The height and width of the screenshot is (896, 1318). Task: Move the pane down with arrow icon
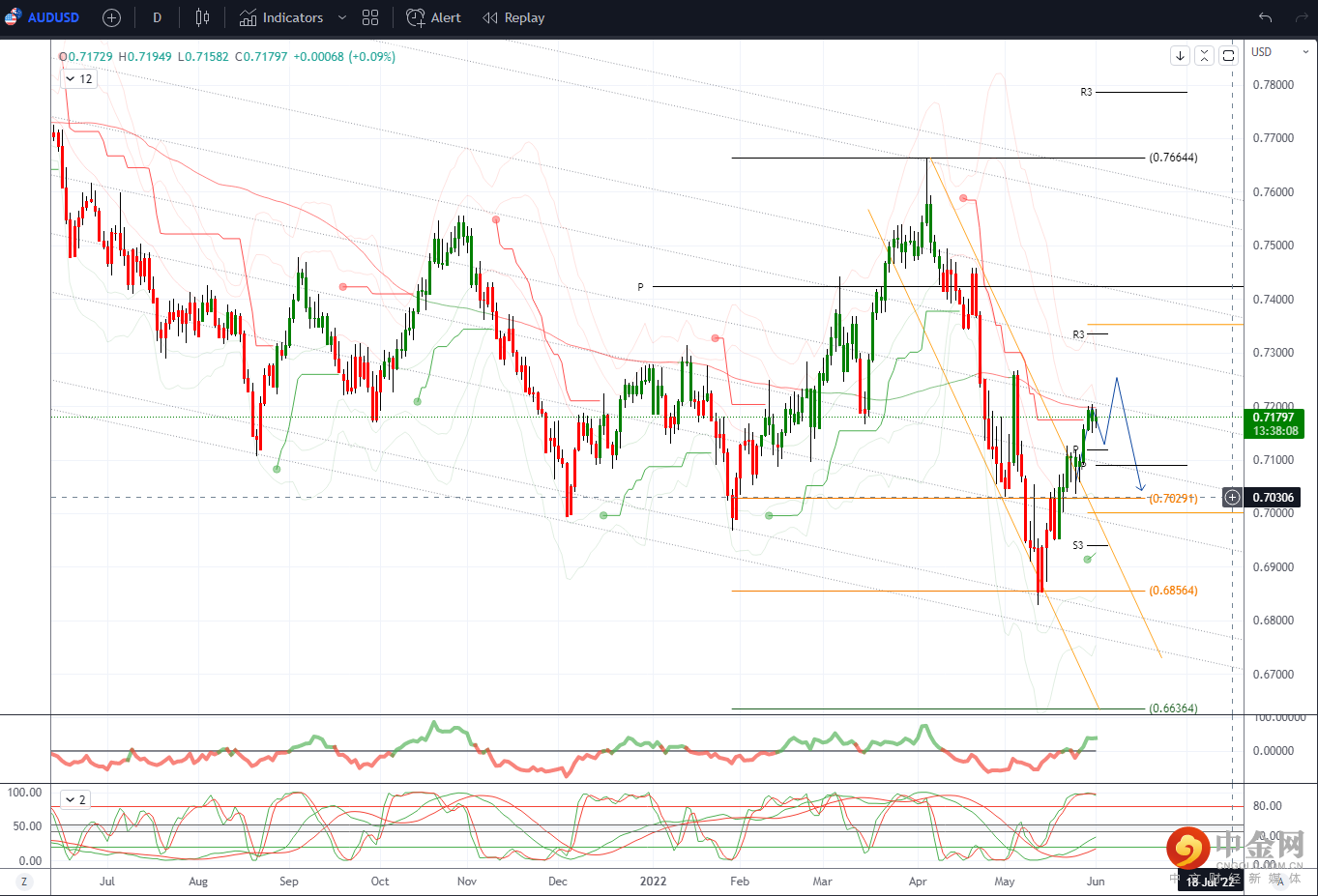1180,56
